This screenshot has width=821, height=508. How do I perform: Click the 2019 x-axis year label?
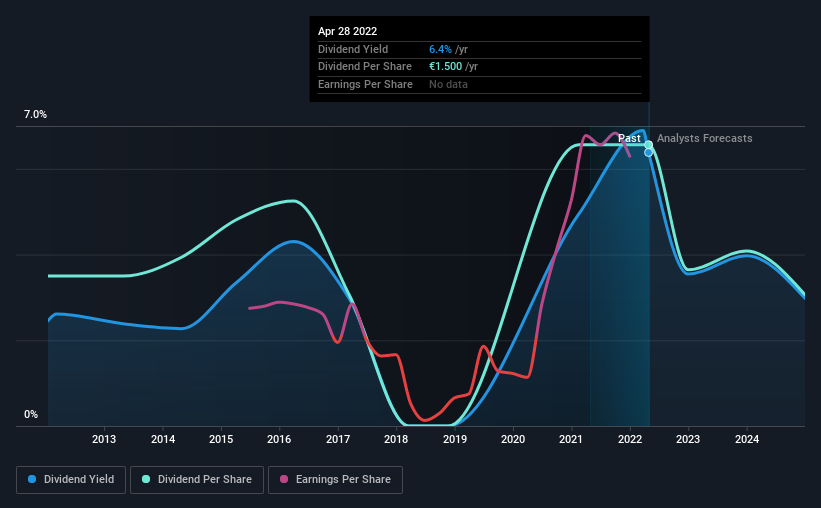click(x=454, y=439)
